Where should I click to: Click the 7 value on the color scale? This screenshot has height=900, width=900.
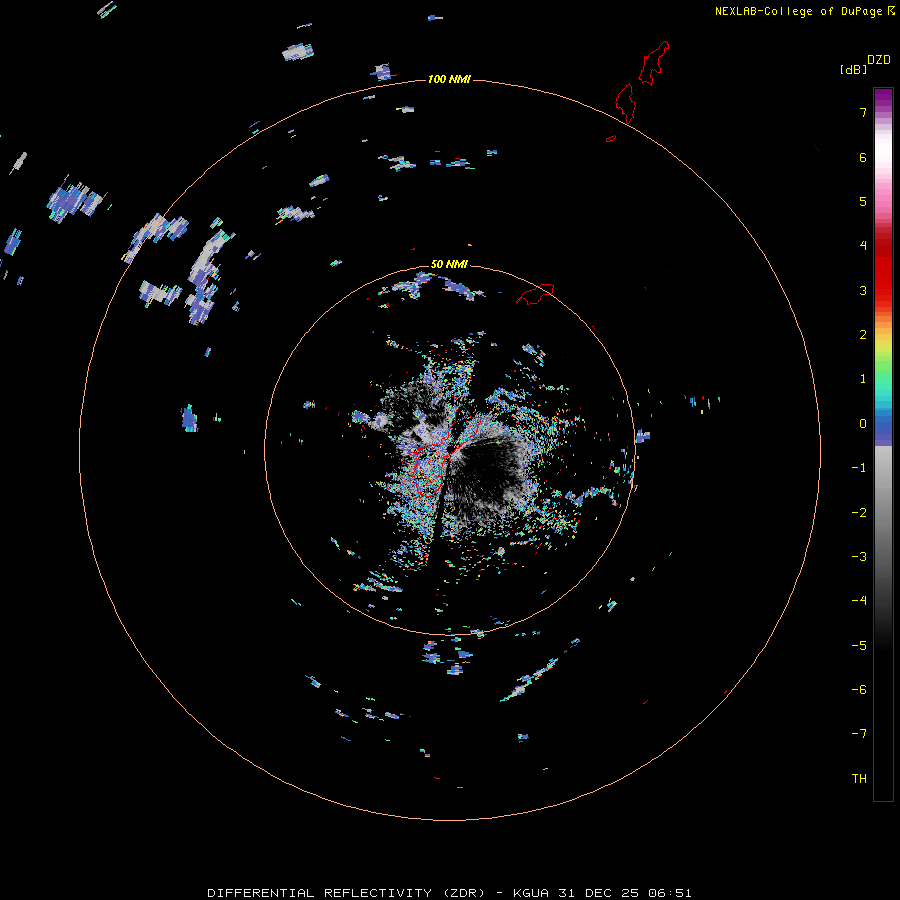(863, 112)
